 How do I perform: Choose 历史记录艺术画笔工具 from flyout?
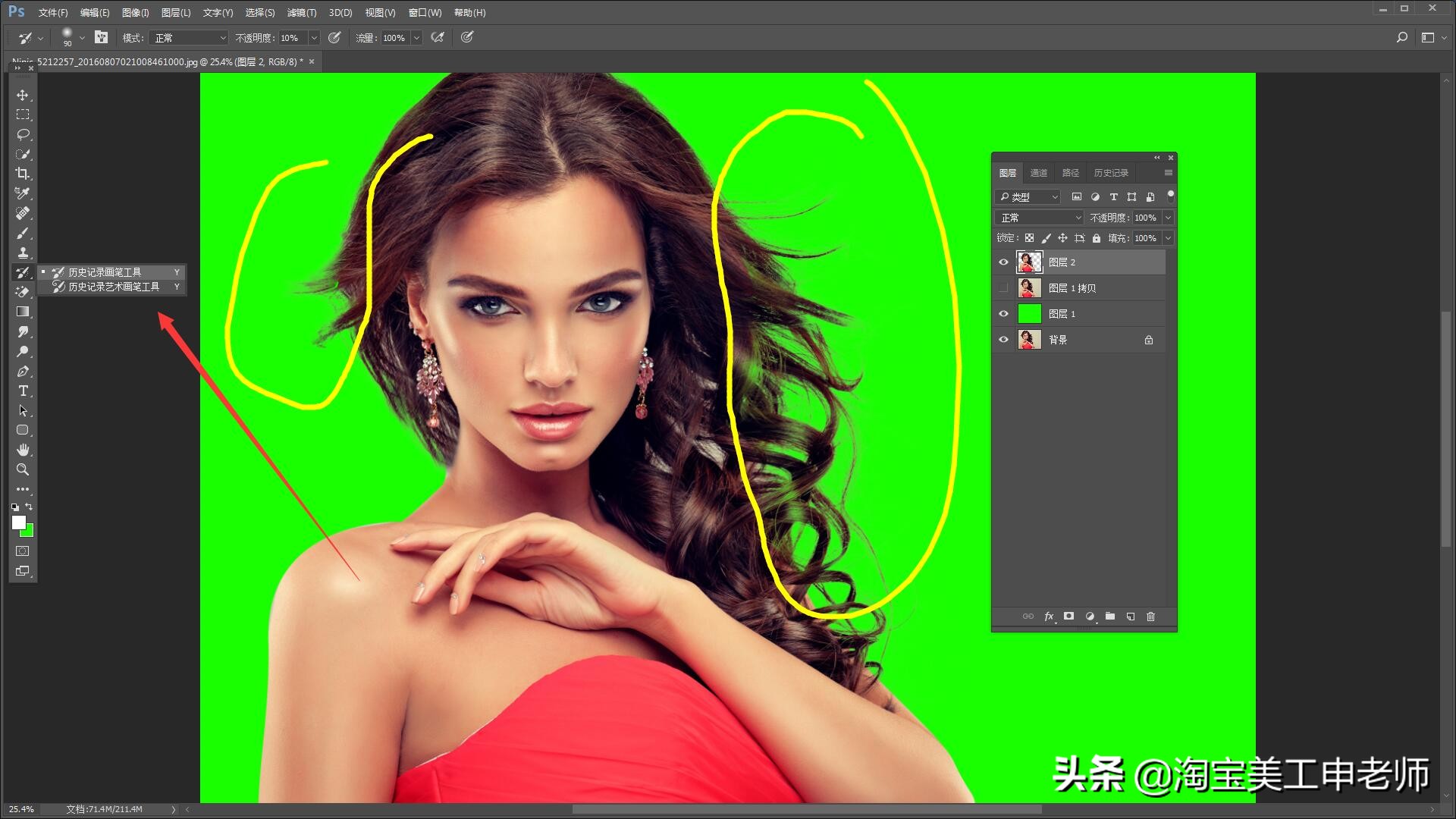click(x=114, y=287)
